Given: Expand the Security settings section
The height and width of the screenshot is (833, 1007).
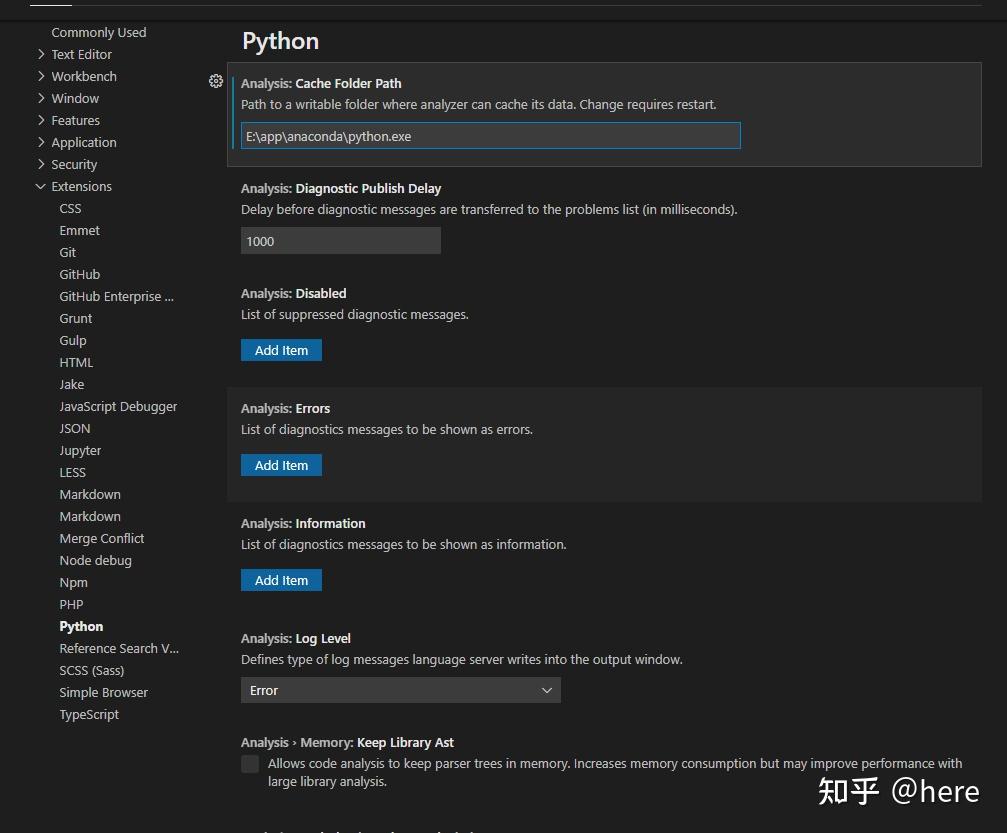Looking at the screenshot, I should click(x=78, y=164).
